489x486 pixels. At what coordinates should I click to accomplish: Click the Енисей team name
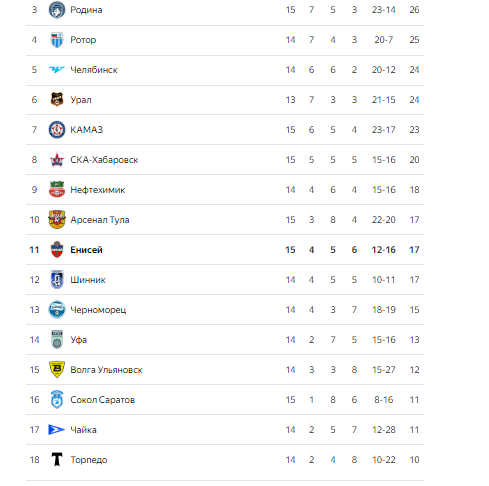(x=86, y=250)
